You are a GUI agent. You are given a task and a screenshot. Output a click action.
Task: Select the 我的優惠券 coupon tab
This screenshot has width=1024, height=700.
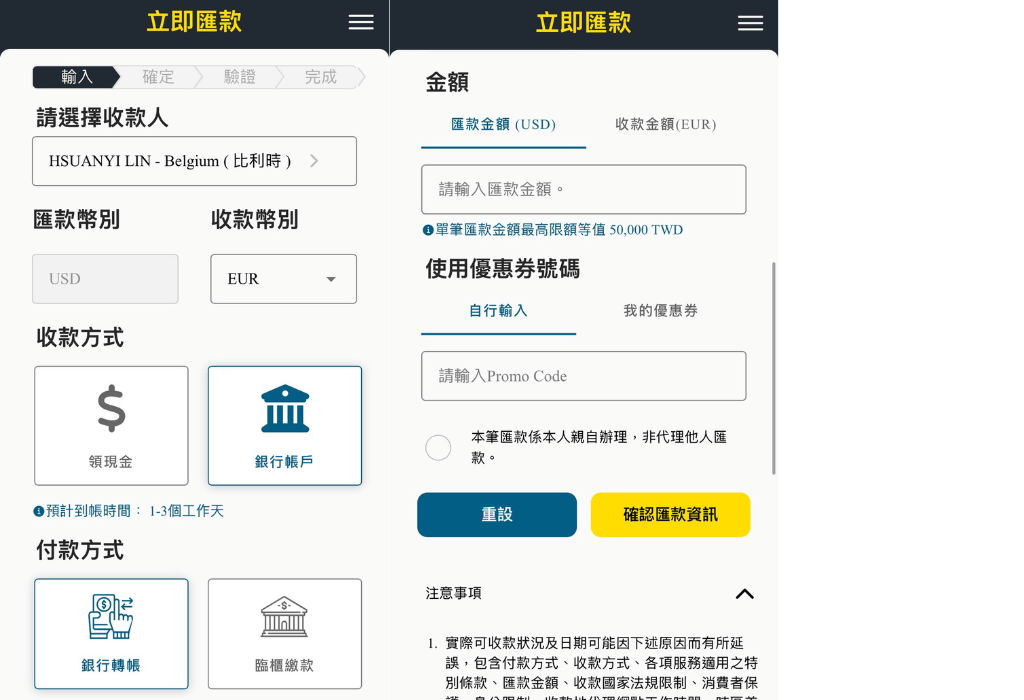pos(660,311)
